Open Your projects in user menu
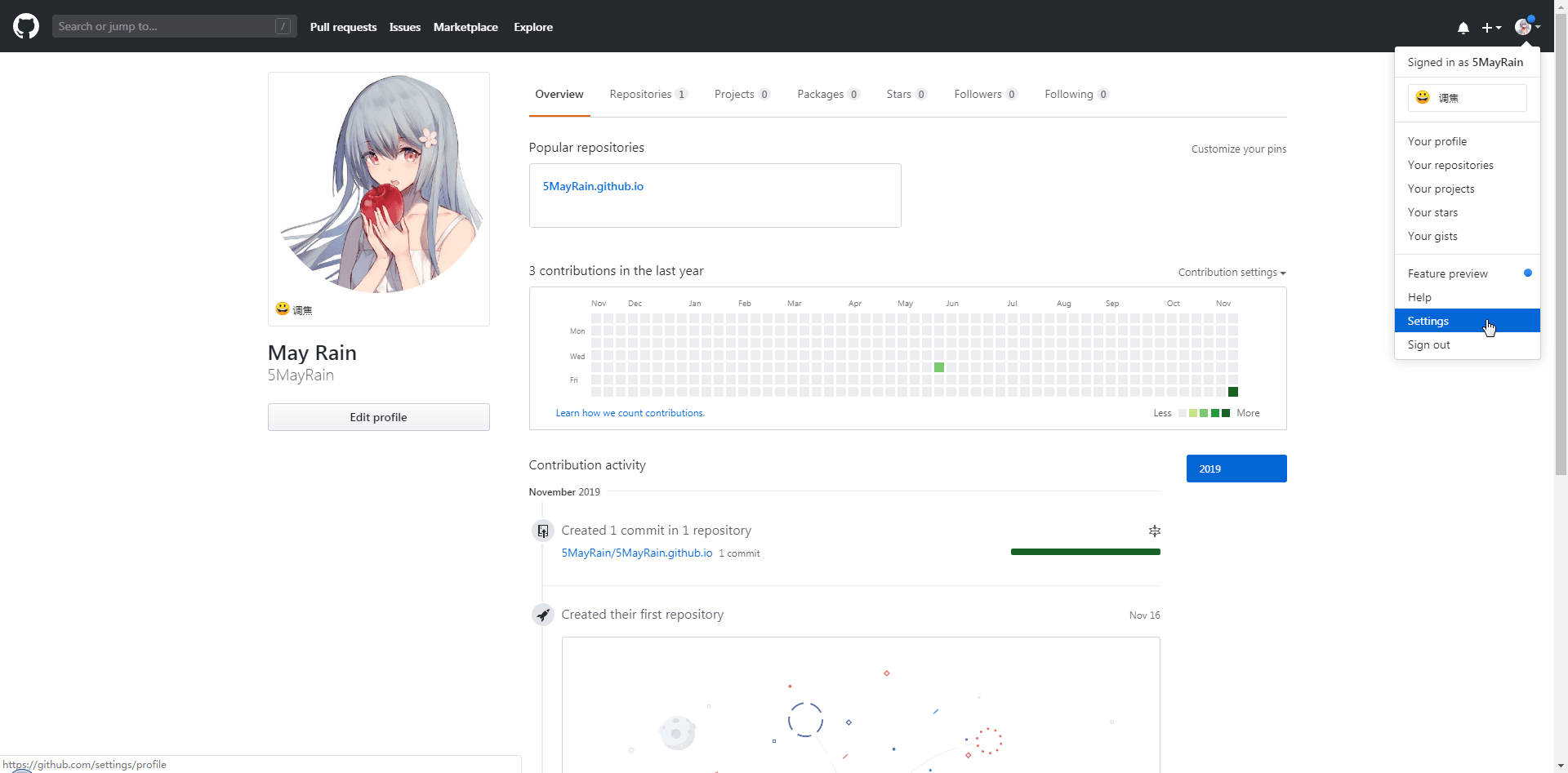This screenshot has height=773, width=1568. [1468, 189]
